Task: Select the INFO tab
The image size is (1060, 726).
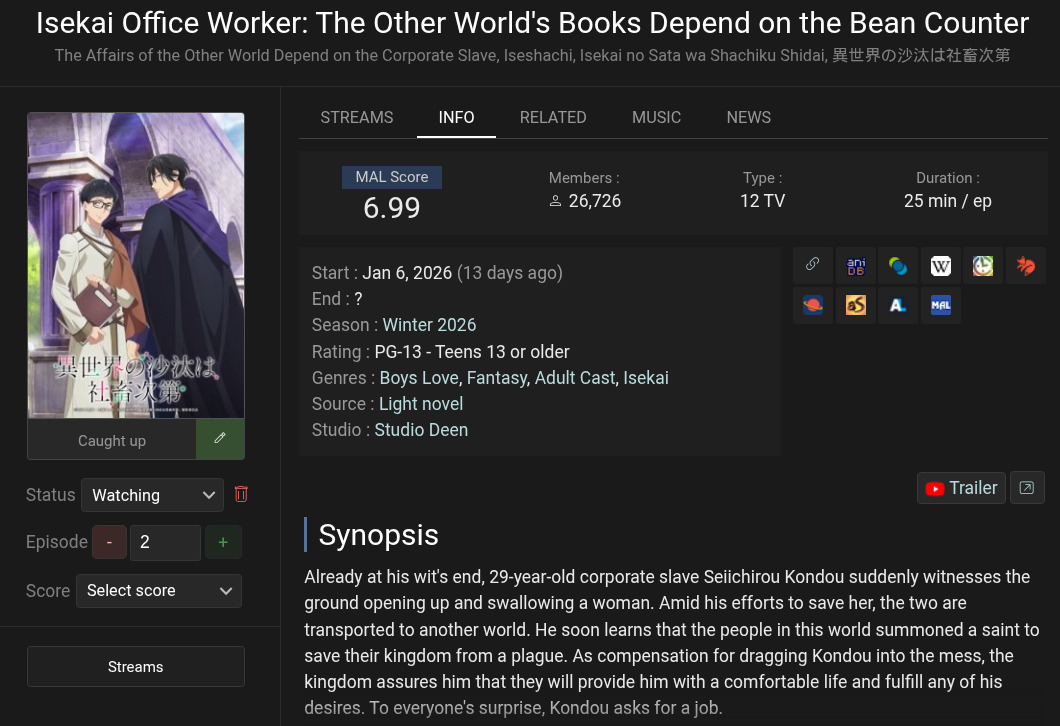Action: point(456,118)
